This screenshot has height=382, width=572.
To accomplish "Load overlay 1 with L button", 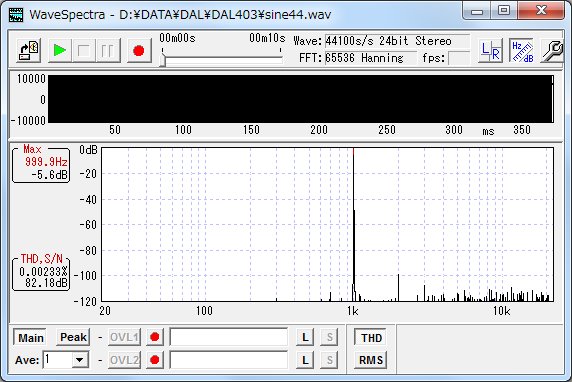I will (305, 337).
